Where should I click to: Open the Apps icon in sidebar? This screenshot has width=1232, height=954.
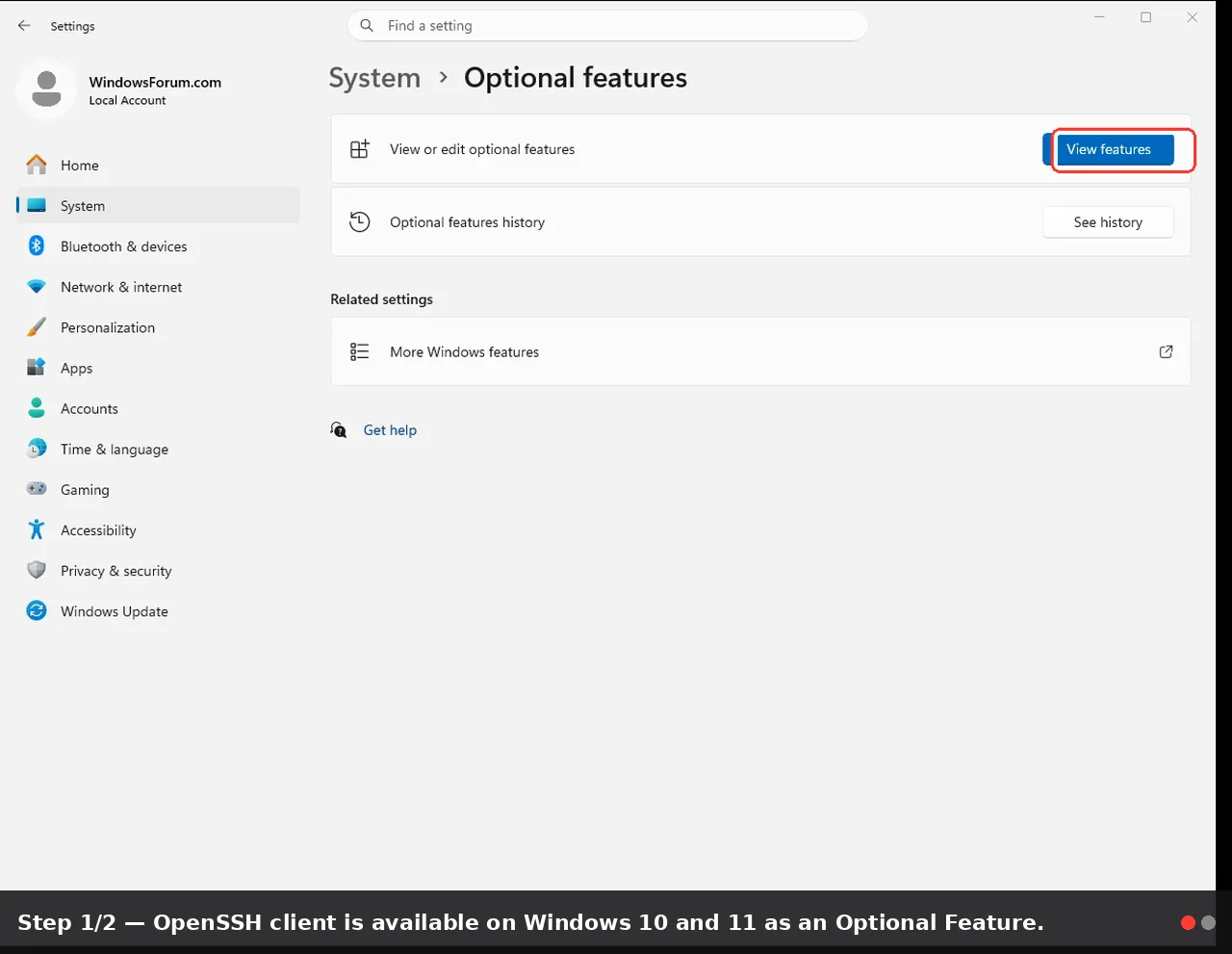point(37,368)
